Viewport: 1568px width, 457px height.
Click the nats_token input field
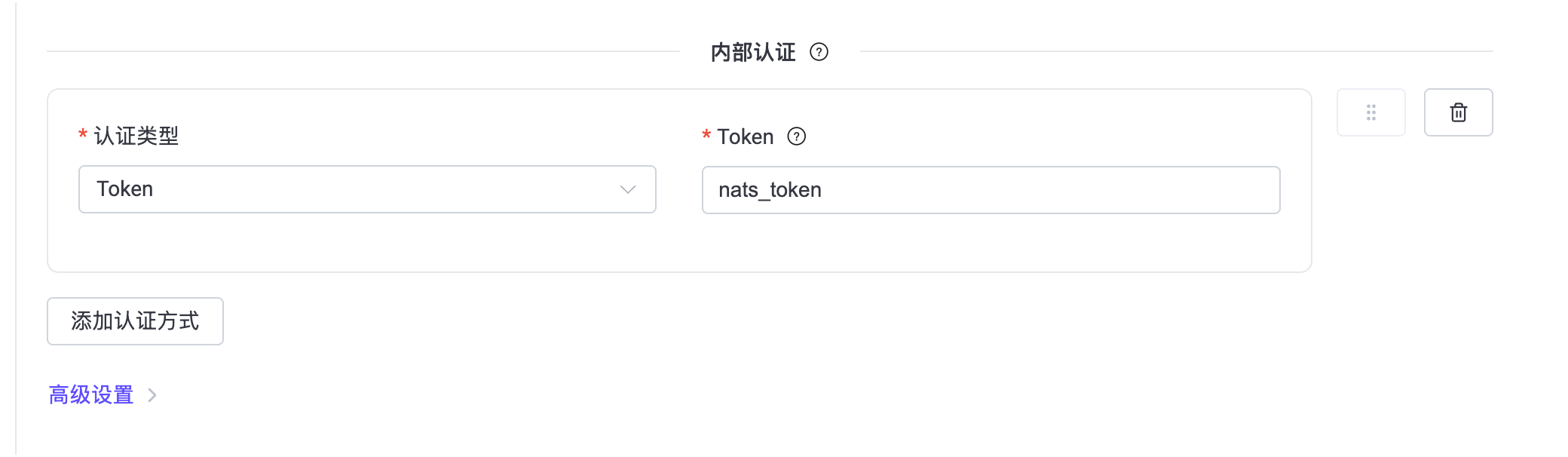[x=991, y=189]
